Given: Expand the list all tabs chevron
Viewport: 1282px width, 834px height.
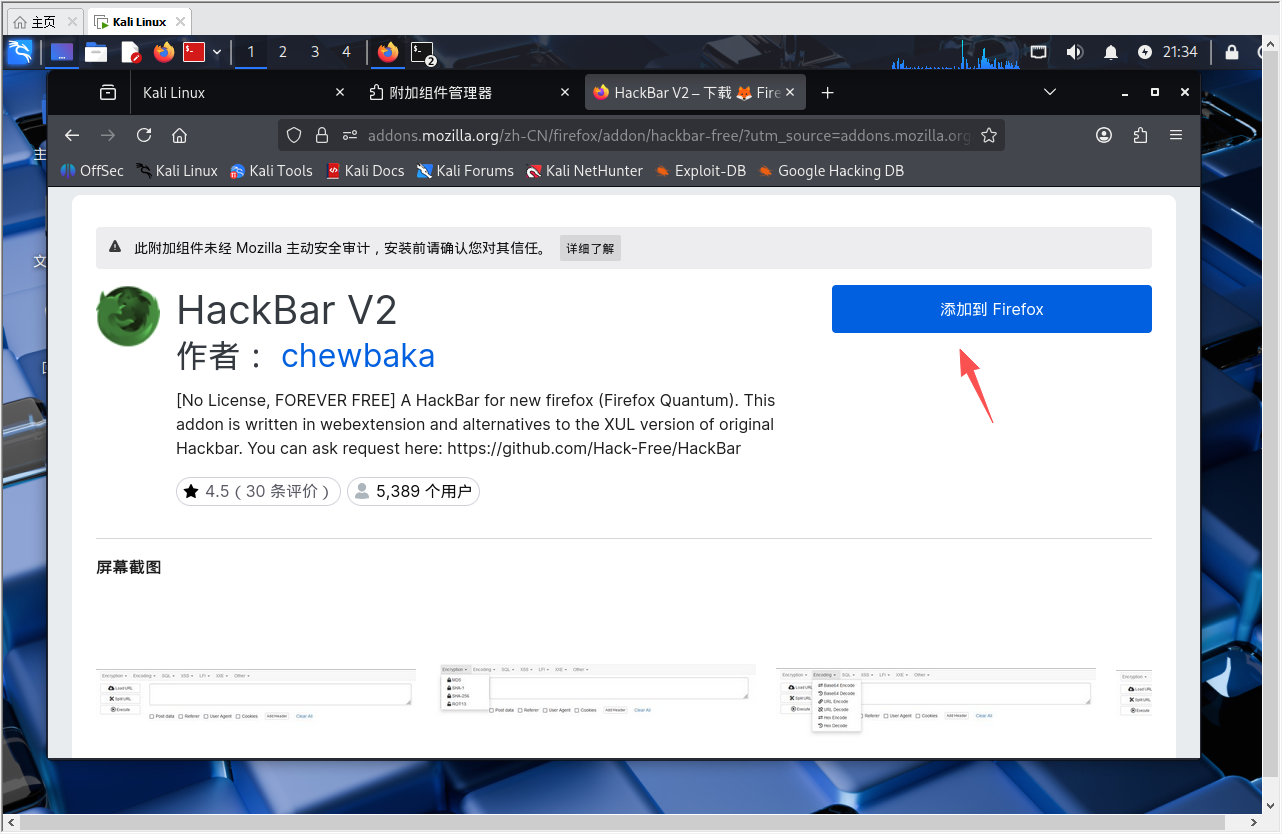Looking at the screenshot, I should click(1050, 91).
